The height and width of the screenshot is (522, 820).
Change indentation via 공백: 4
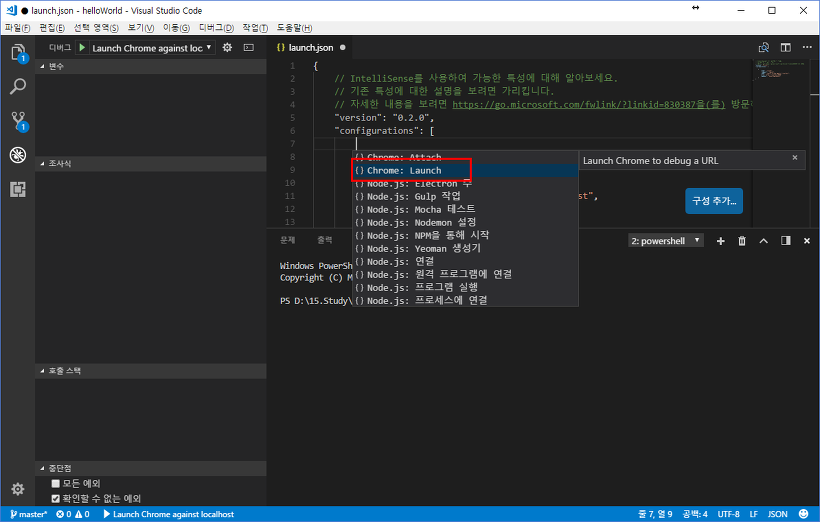point(696,514)
